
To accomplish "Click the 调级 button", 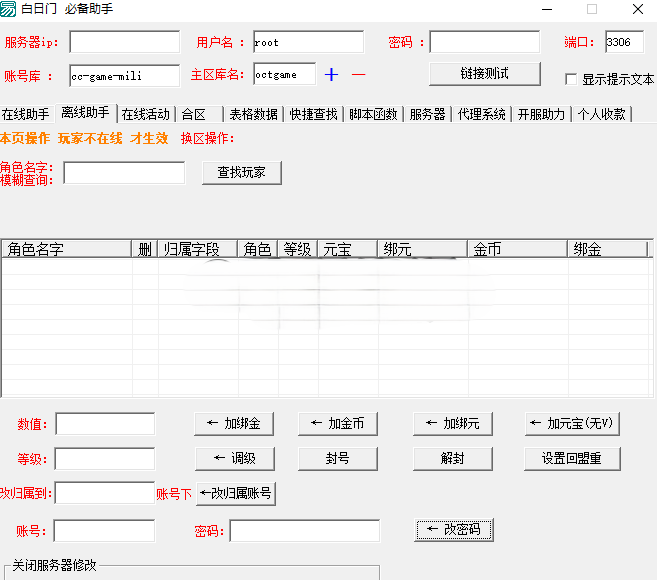I will click(x=235, y=458).
